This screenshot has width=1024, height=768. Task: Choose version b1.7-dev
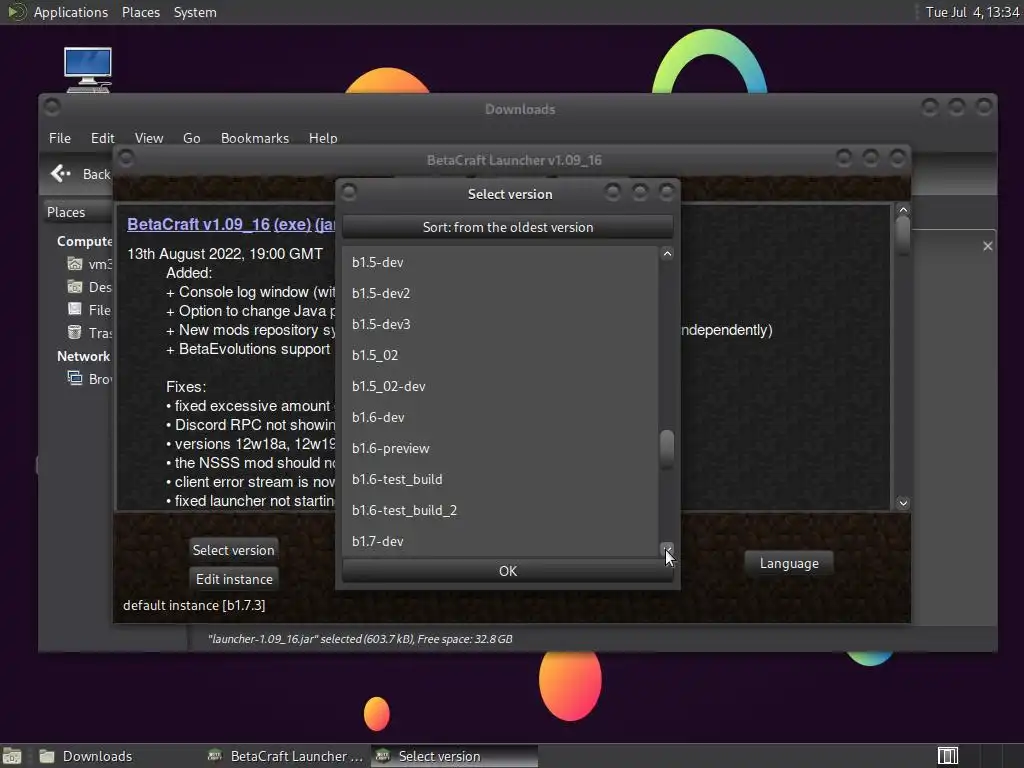pyautogui.click(x=500, y=541)
